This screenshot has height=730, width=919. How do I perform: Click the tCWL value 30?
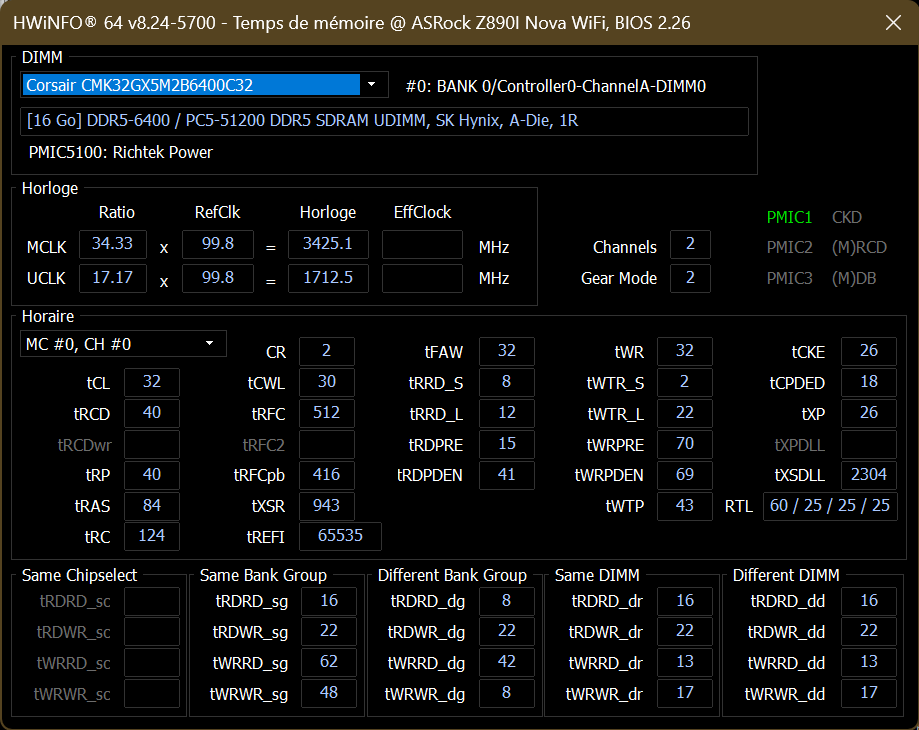point(326,382)
